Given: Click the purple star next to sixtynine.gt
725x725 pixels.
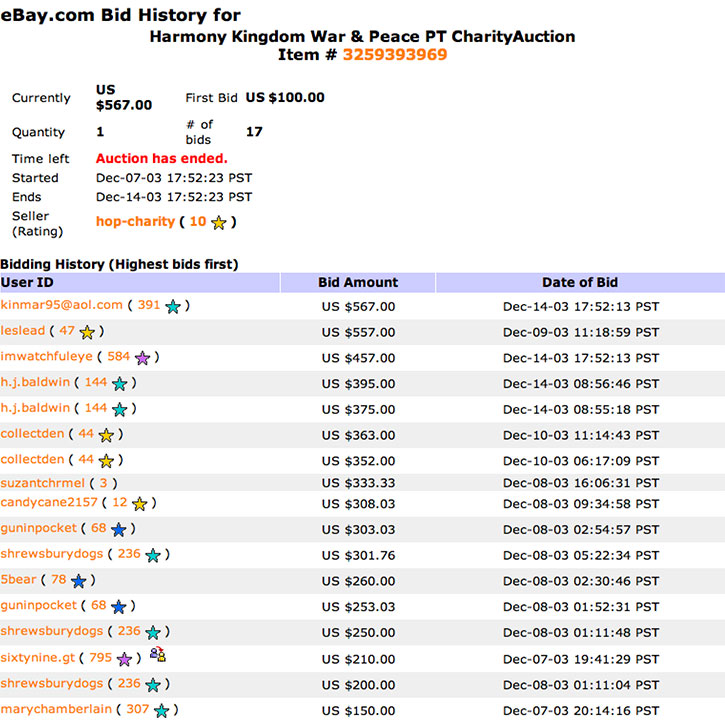Looking at the screenshot, I should click(124, 659).
